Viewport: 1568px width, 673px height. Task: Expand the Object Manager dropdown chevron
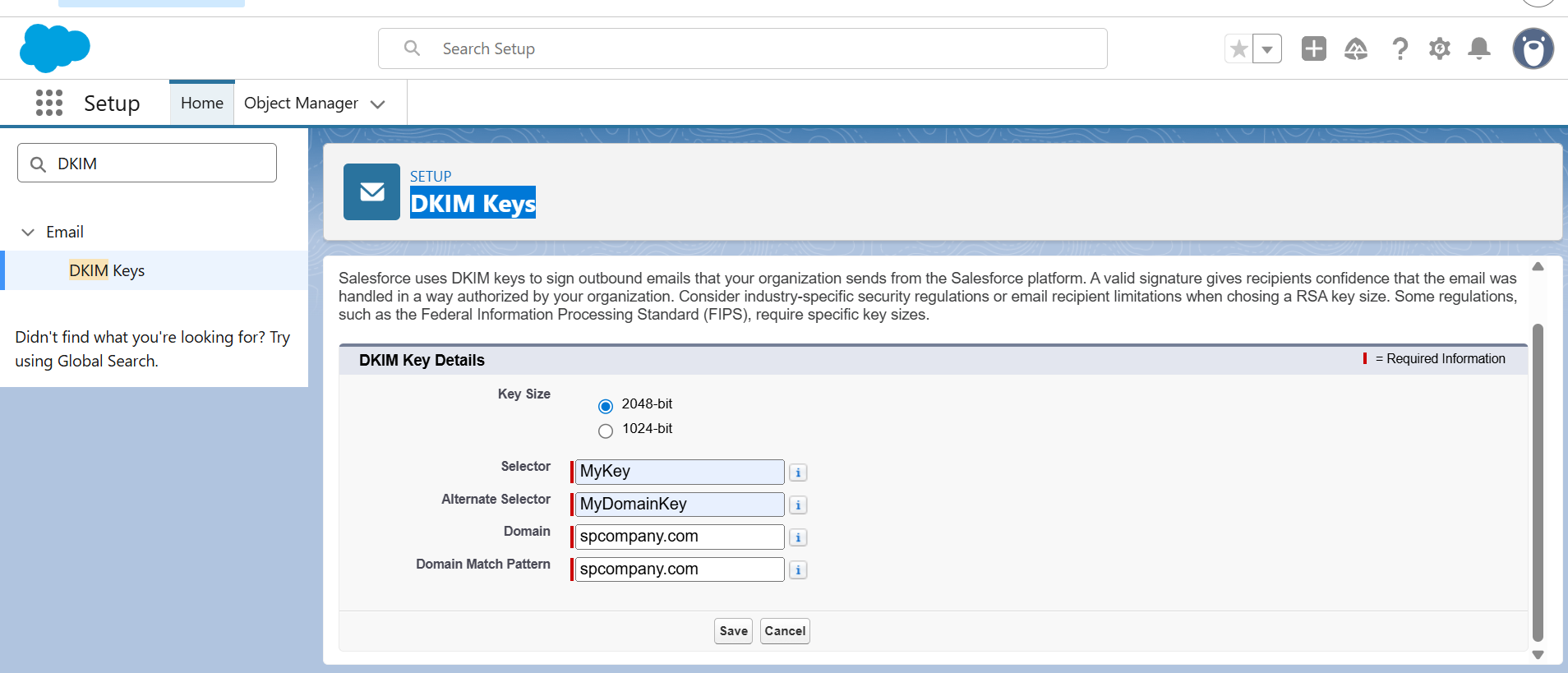378,104
